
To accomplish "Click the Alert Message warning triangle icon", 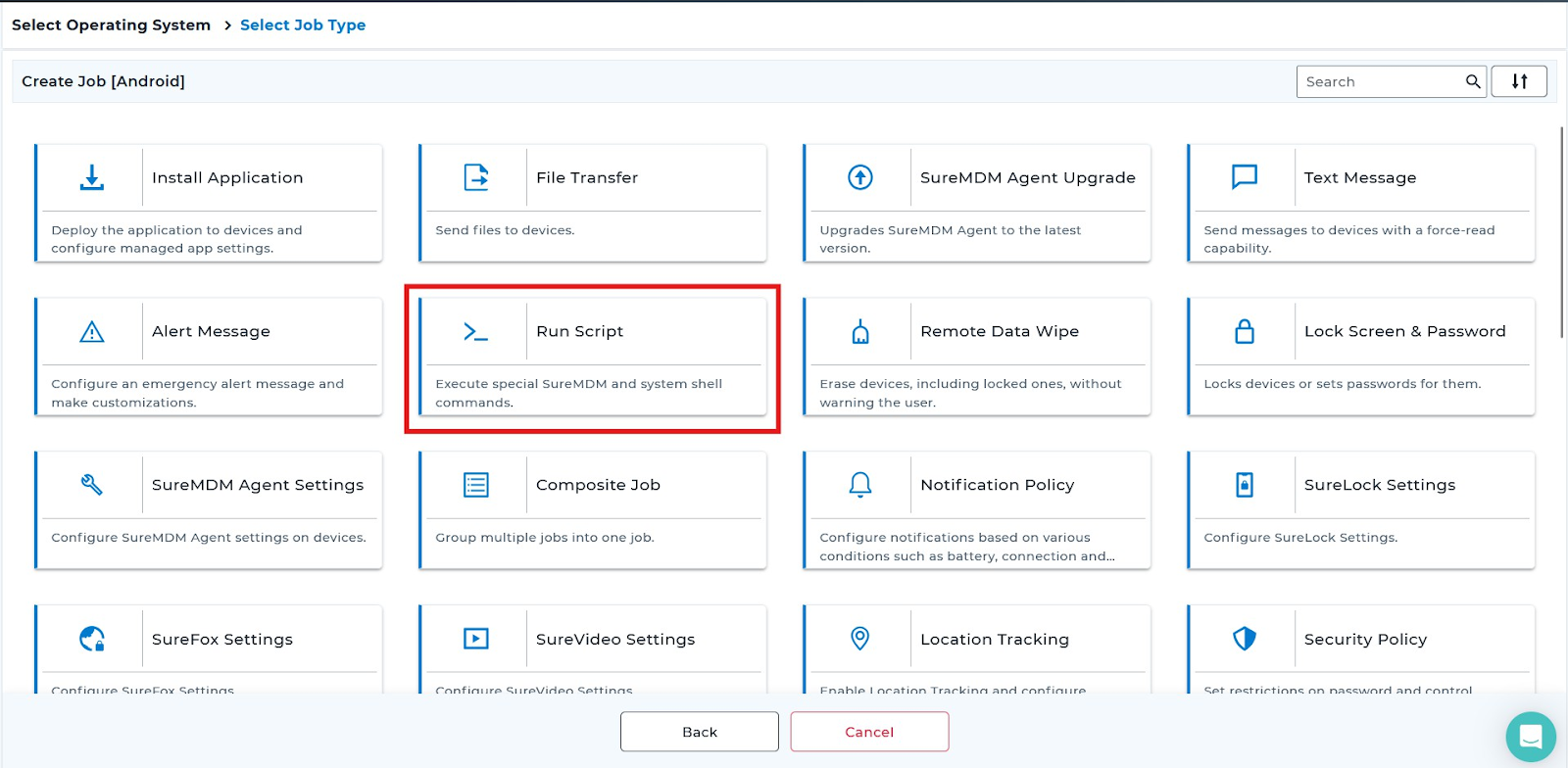I will coord(92,332).
